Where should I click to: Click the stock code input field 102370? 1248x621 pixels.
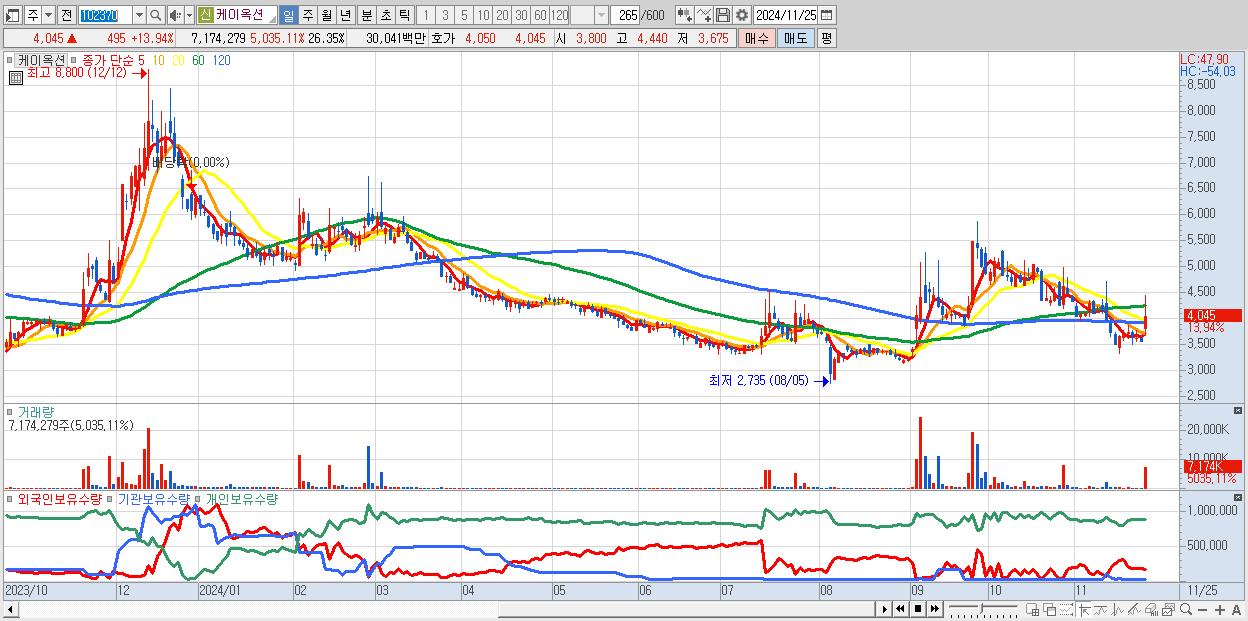coord(104,15)
